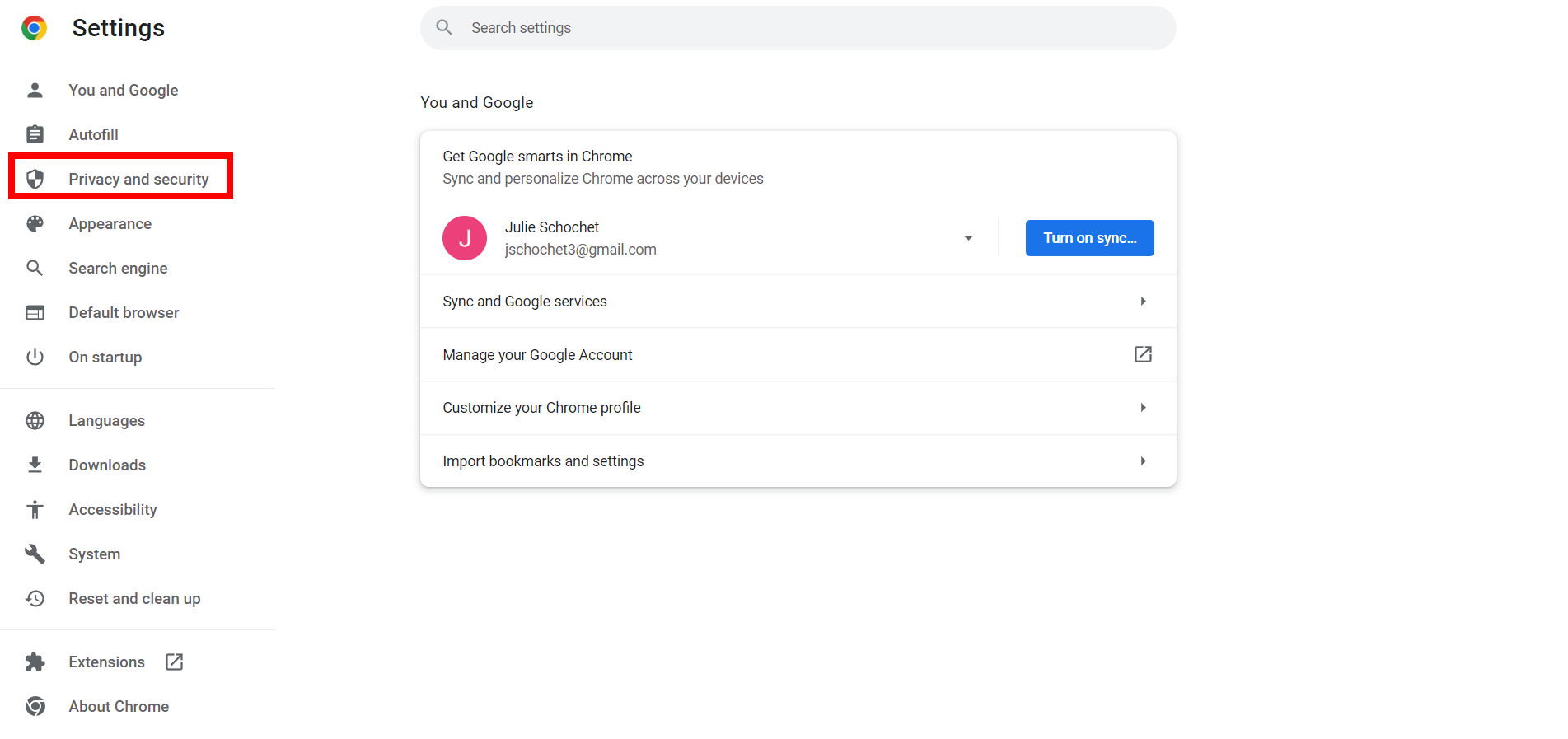1568x739 pixels.
Task: Click the On startup power icon
Action: point(35,357)
